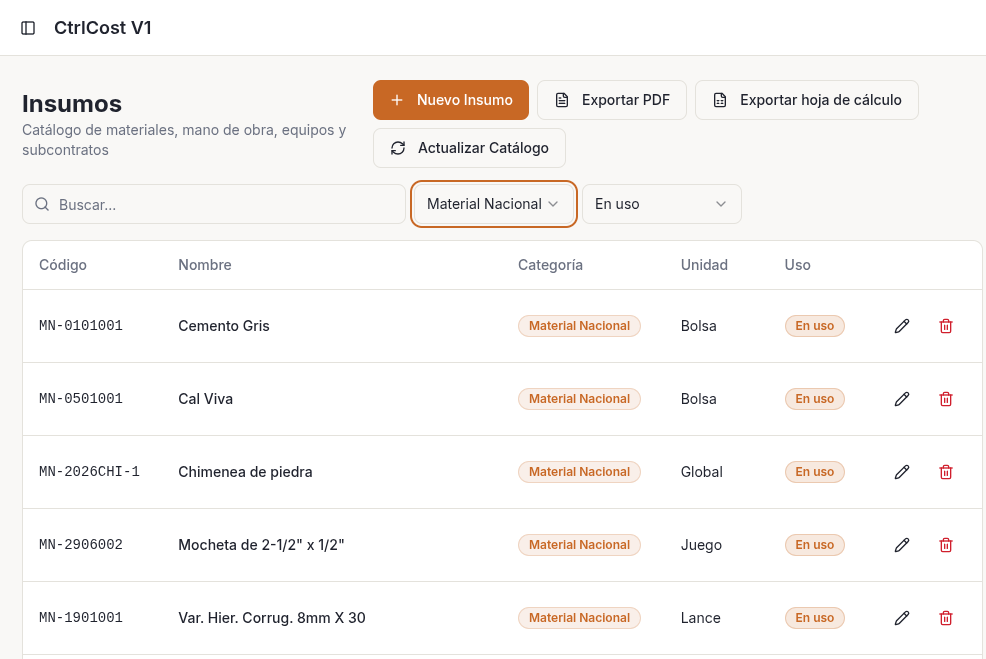
Task: Delete the Mocheta row via trash icon
Action: tap(946, 545)
